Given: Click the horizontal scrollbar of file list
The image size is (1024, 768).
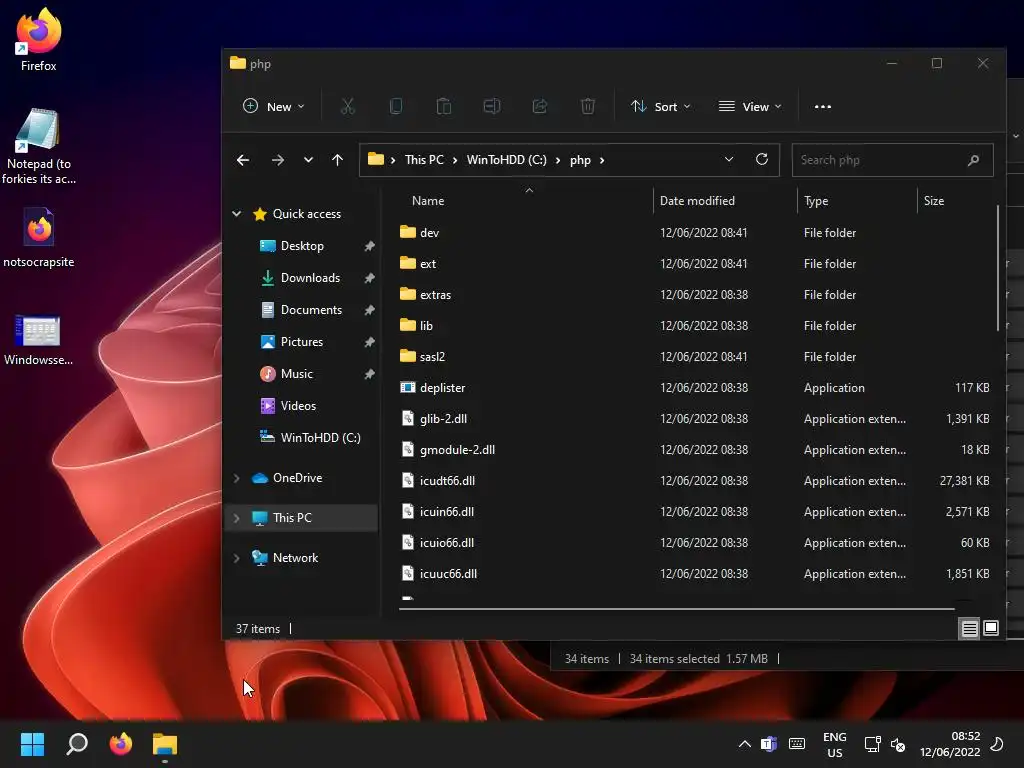Looking at the screenshot, I should tap(677, 608).
